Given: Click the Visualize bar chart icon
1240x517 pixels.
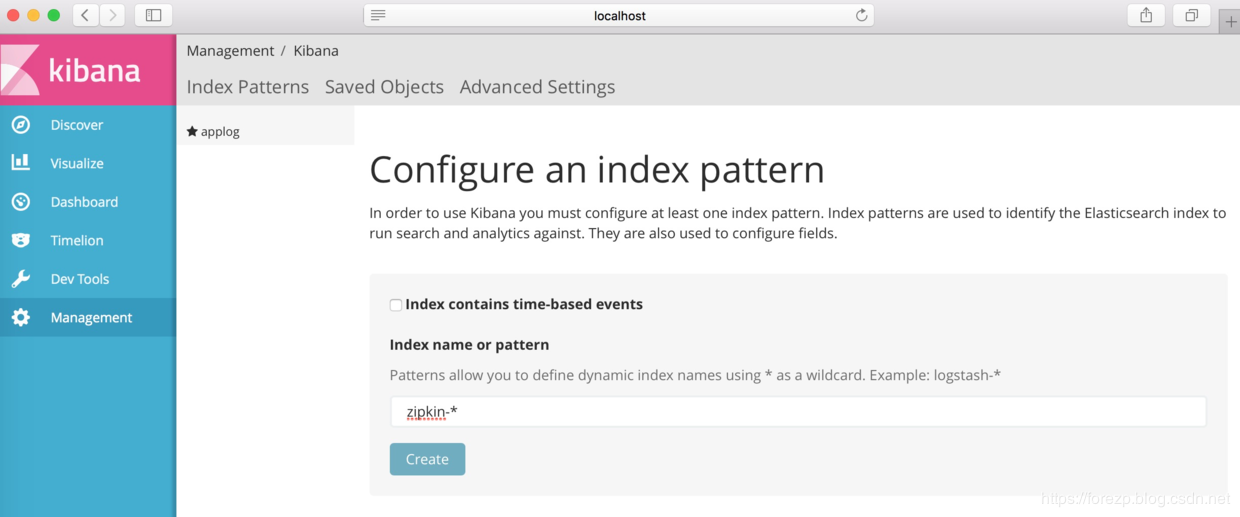Looking at the screenshot, I should [x=20, y=163].
